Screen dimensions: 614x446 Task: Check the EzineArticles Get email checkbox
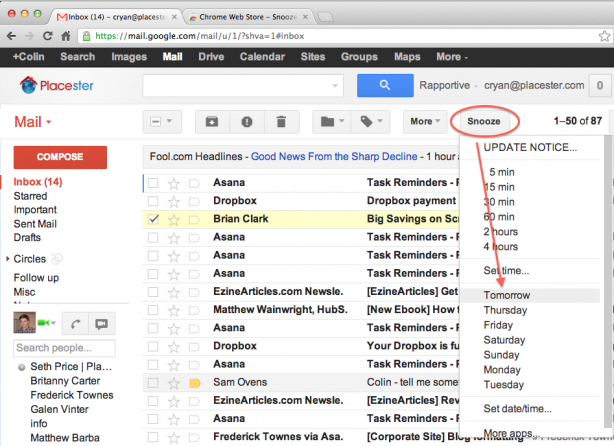coord(153,292)
